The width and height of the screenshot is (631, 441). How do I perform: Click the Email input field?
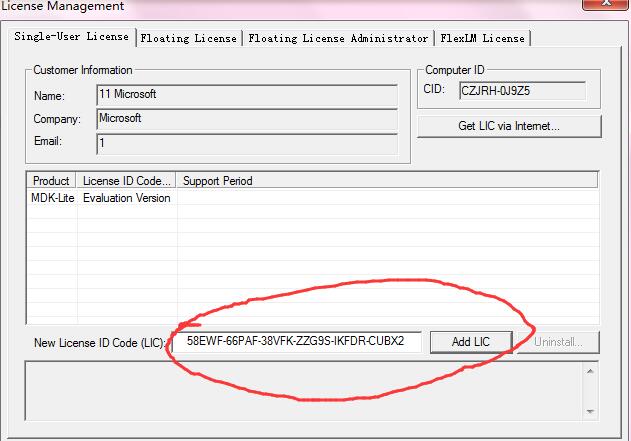[x=247, y=144]
